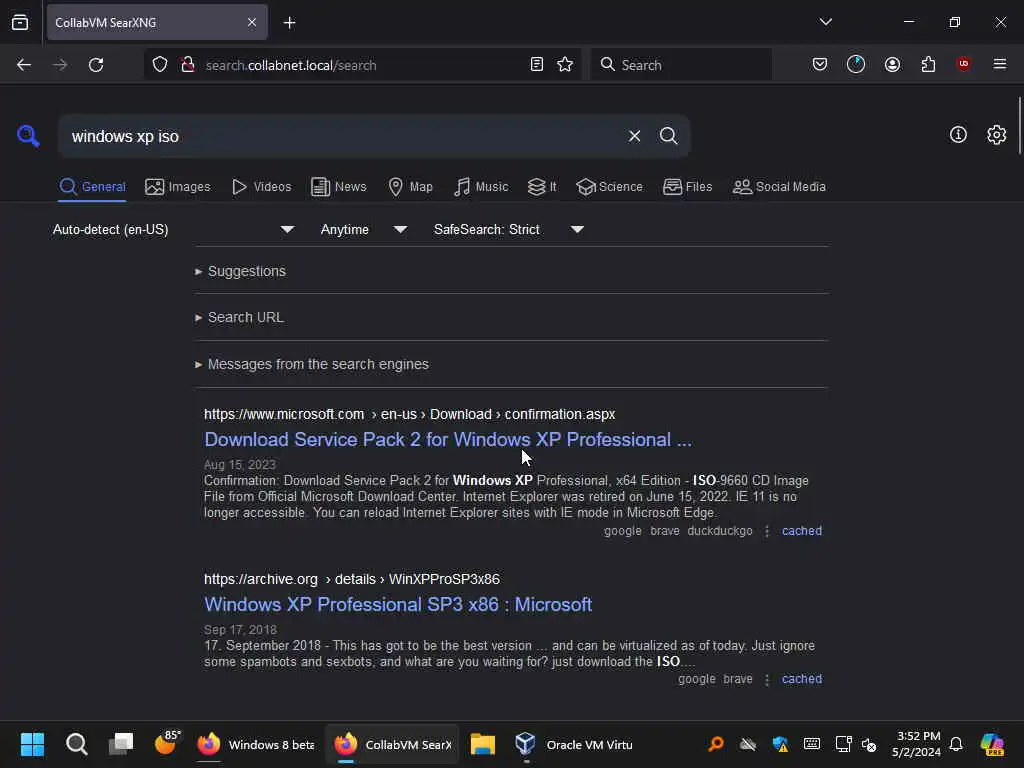Screen dimensions: 1024x768
Task: Open notifications bell icon
Action: tap(956, 744)
